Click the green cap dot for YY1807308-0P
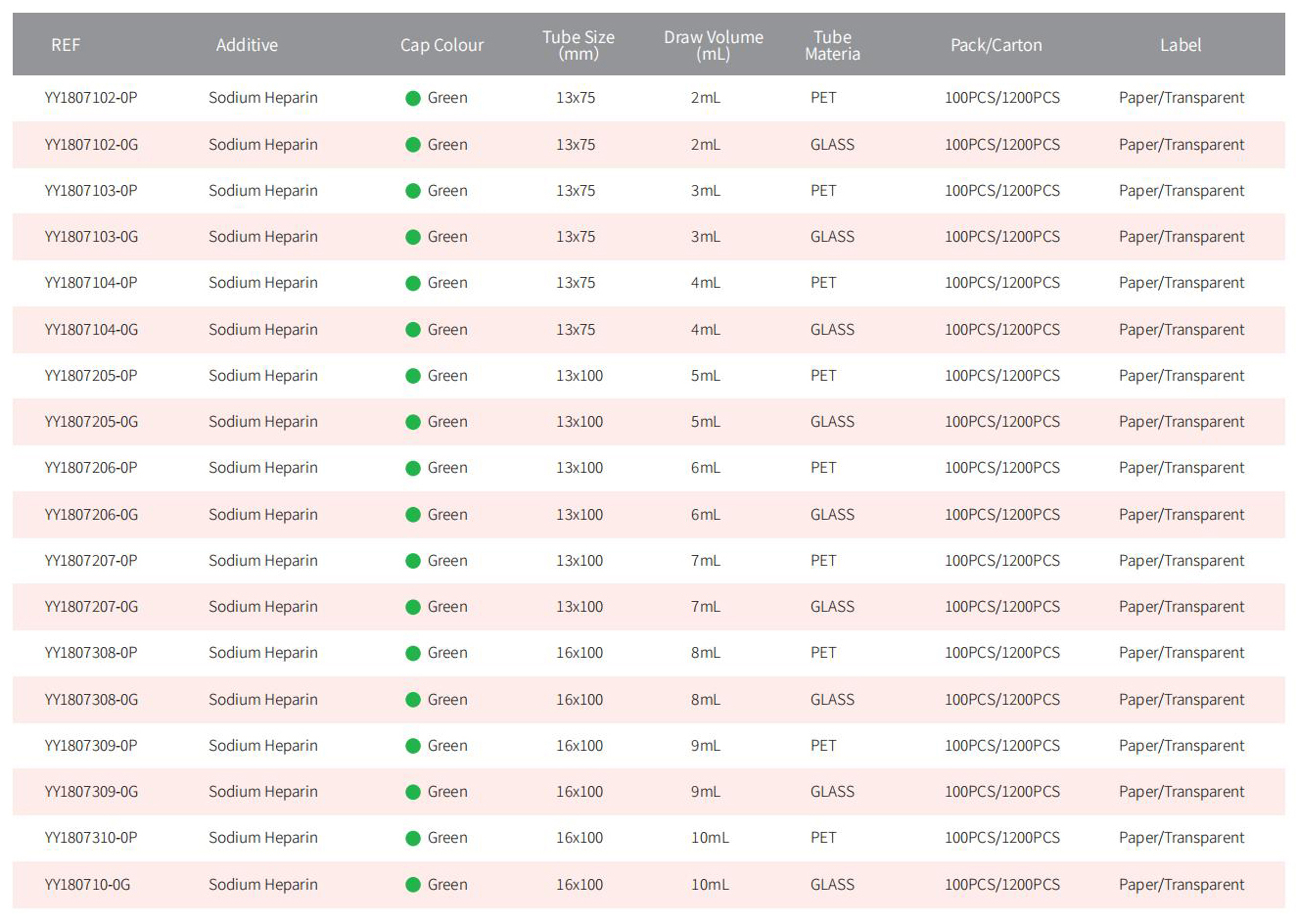The width and height of the screenshot is (1298, 924). point(413,653)
